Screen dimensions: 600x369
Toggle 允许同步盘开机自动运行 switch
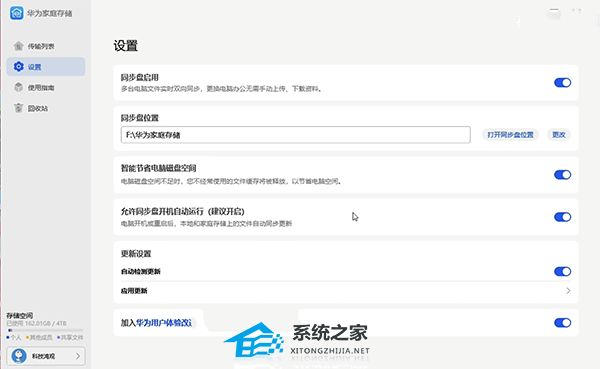click(562, 217)
